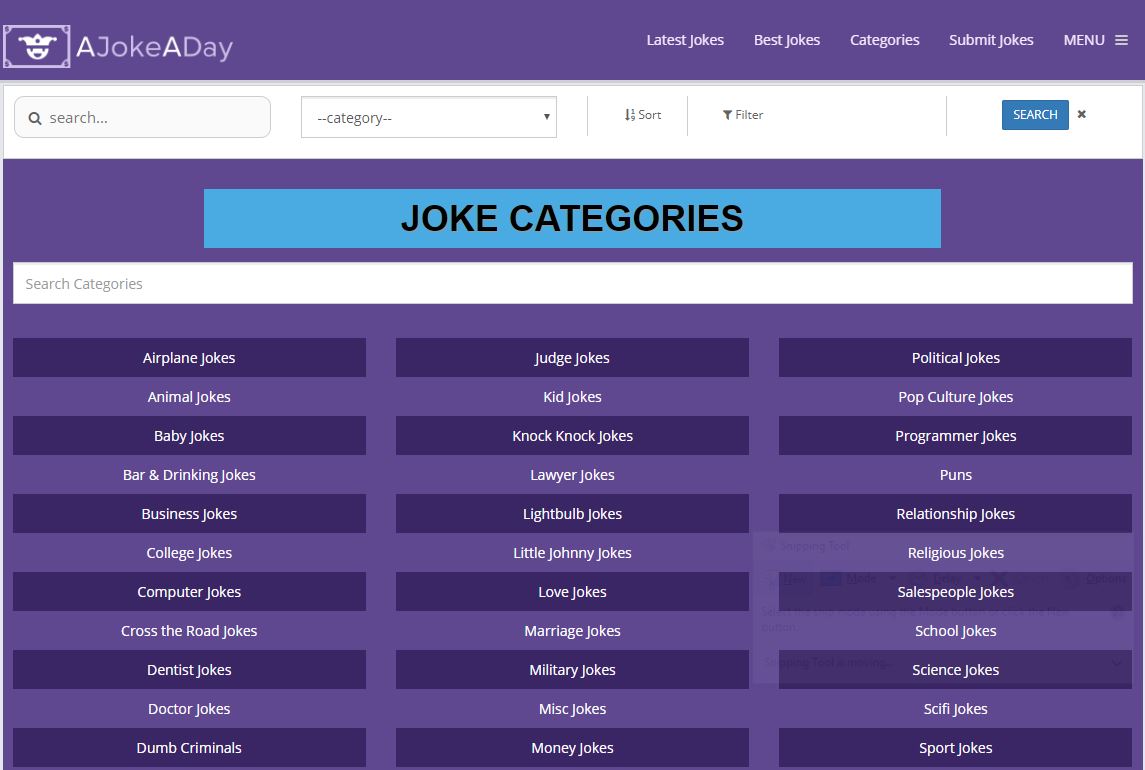
Task: Open "Little Johnny Jokes"
Action: click(572, 552)
